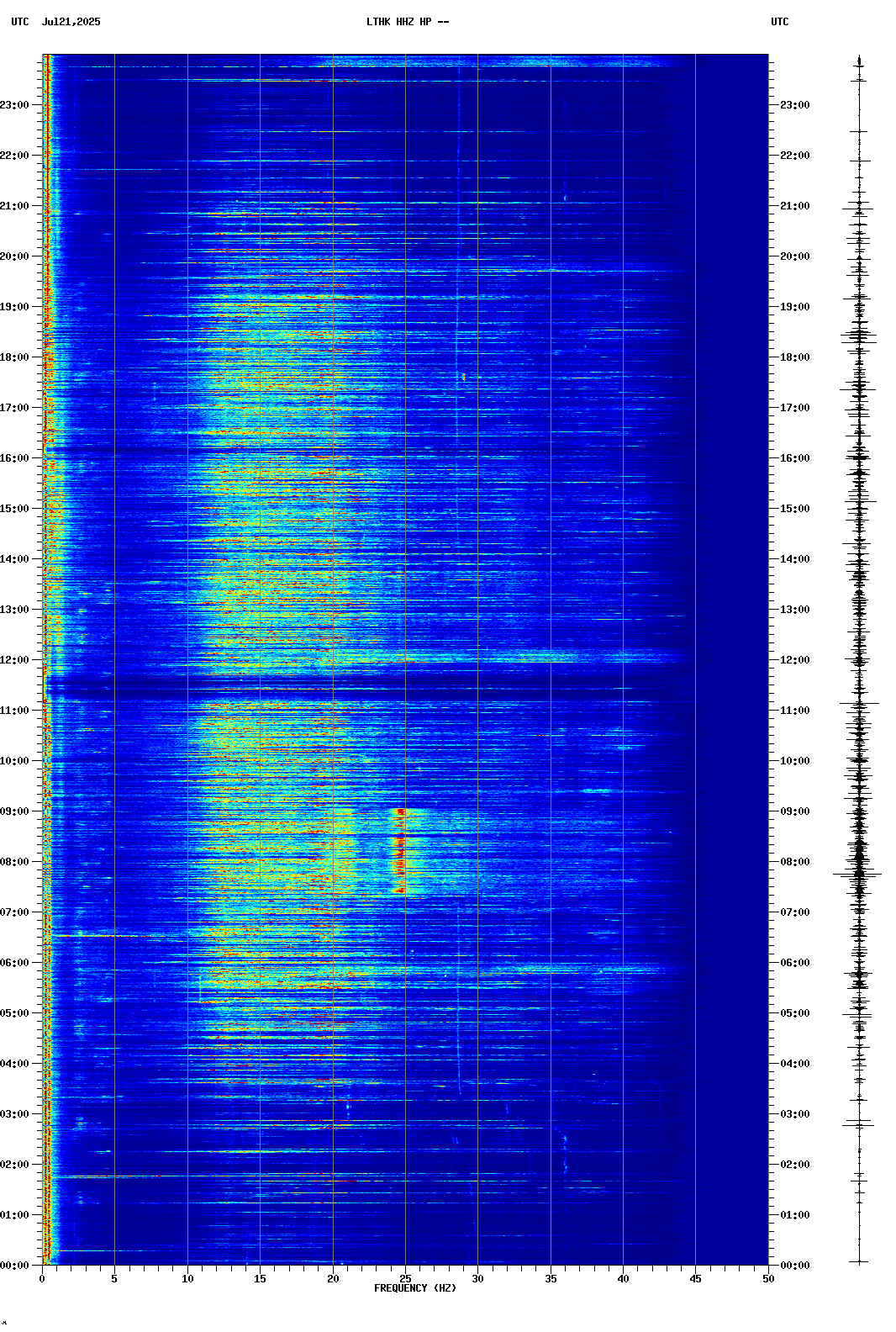This screenshot has height=1332, width=896.
Task: Select the "13:00" label on the right time axis
Action: click(795, 610)
